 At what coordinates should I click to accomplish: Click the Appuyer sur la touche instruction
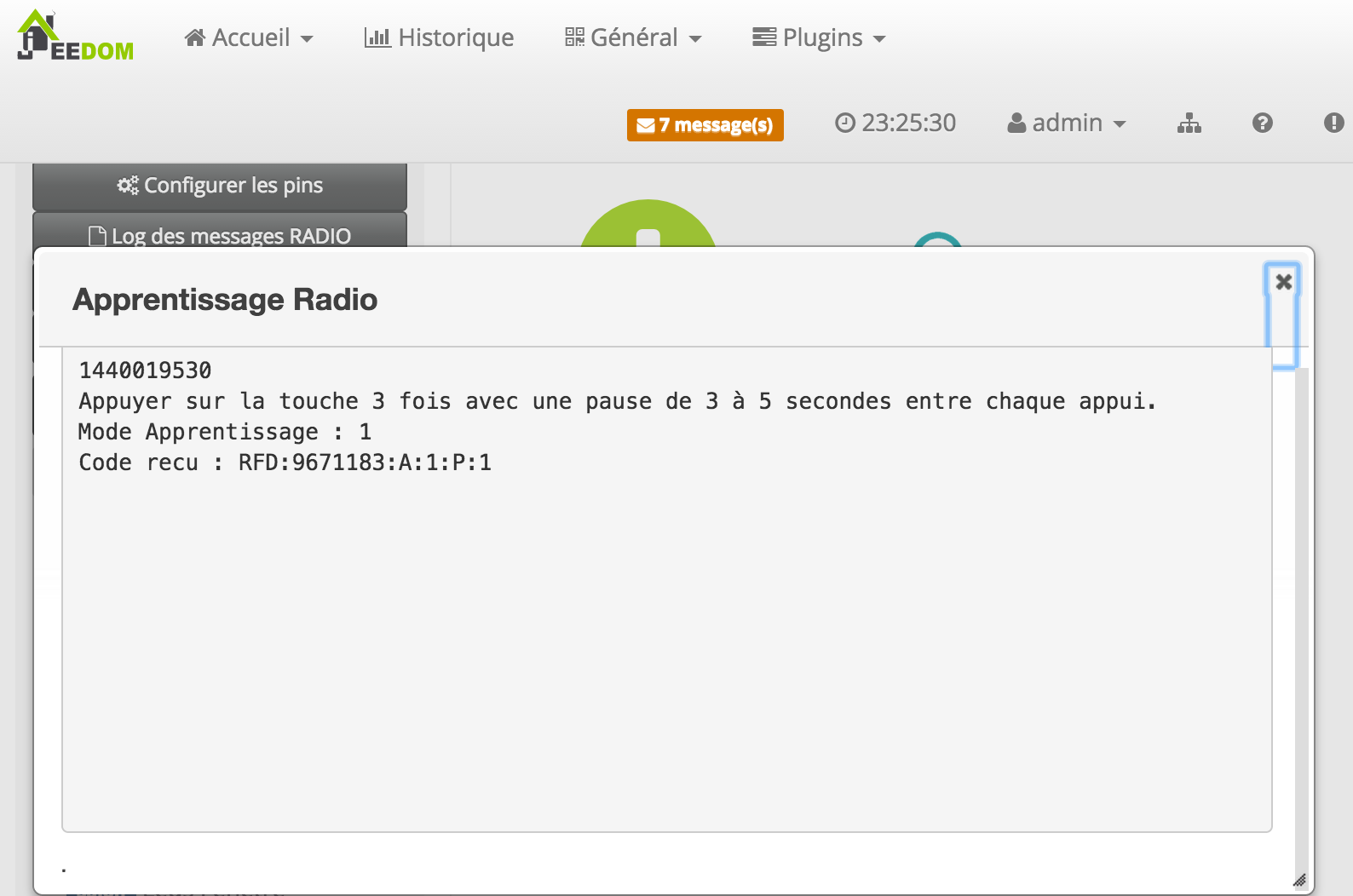(618, 401)
